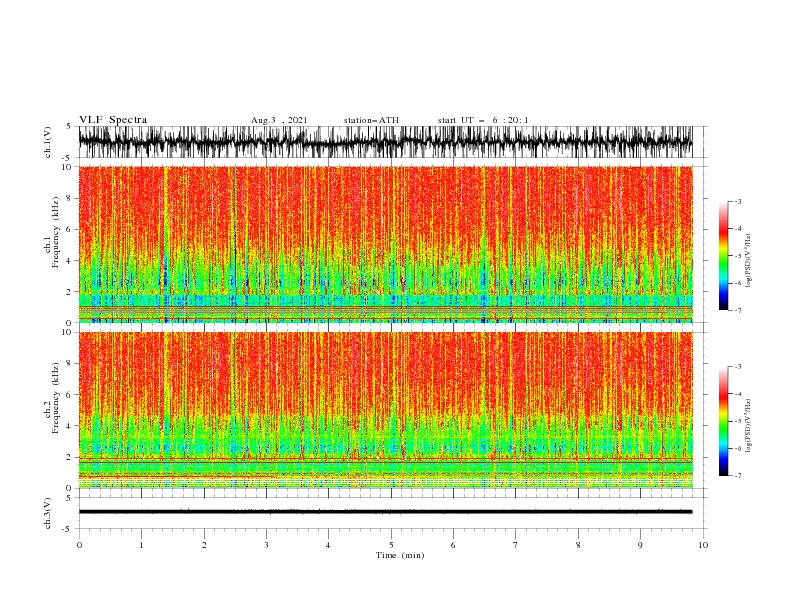
Task: Click the time axis tick label "1"
Action: click(141, 545)
